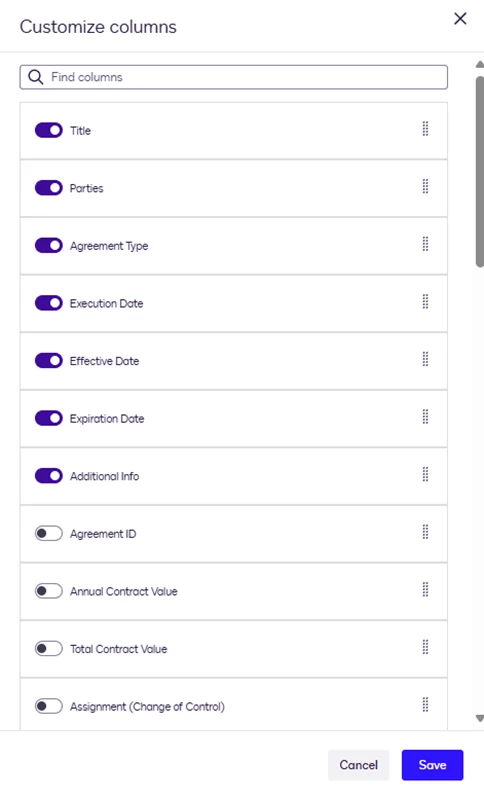Image resolution: width=484 pixels, height=796 pixels.
Task: Select the Agreement Type reorder handle
Action: click(426, 244)
